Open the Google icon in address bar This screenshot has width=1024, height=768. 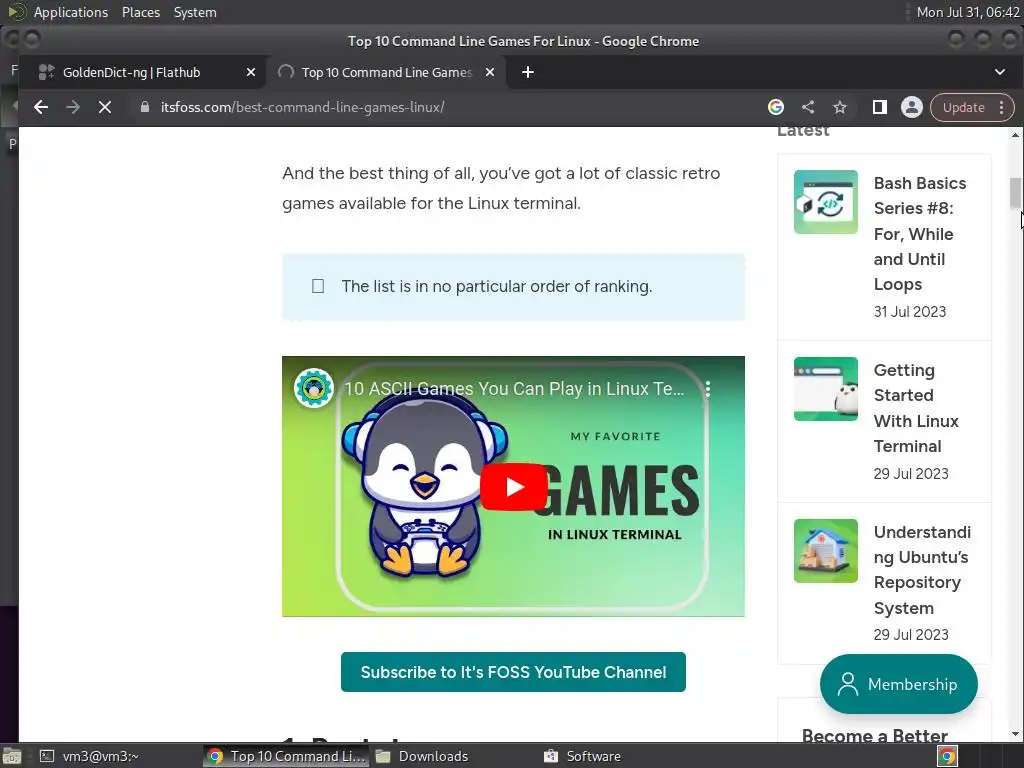click(x=776, y=107)
